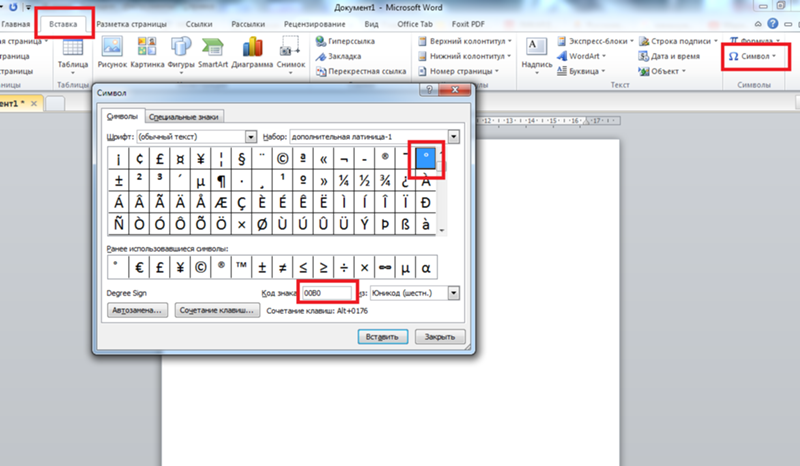800x466 pixels.
Task: Open the Вид tab
Action: pos(371,24)
